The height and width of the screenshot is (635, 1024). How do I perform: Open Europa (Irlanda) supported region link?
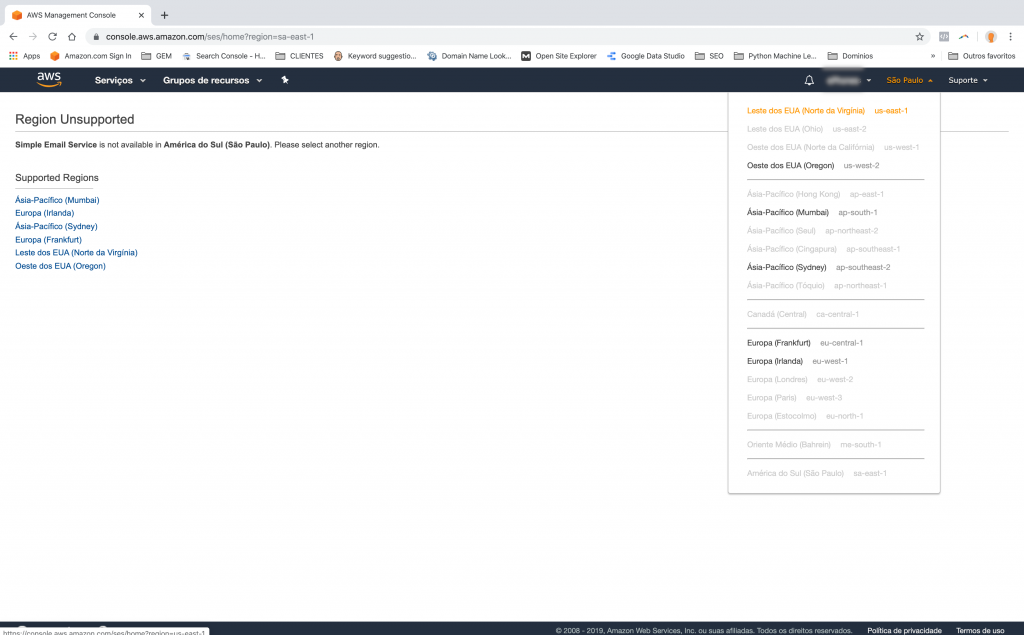(44, 213)
